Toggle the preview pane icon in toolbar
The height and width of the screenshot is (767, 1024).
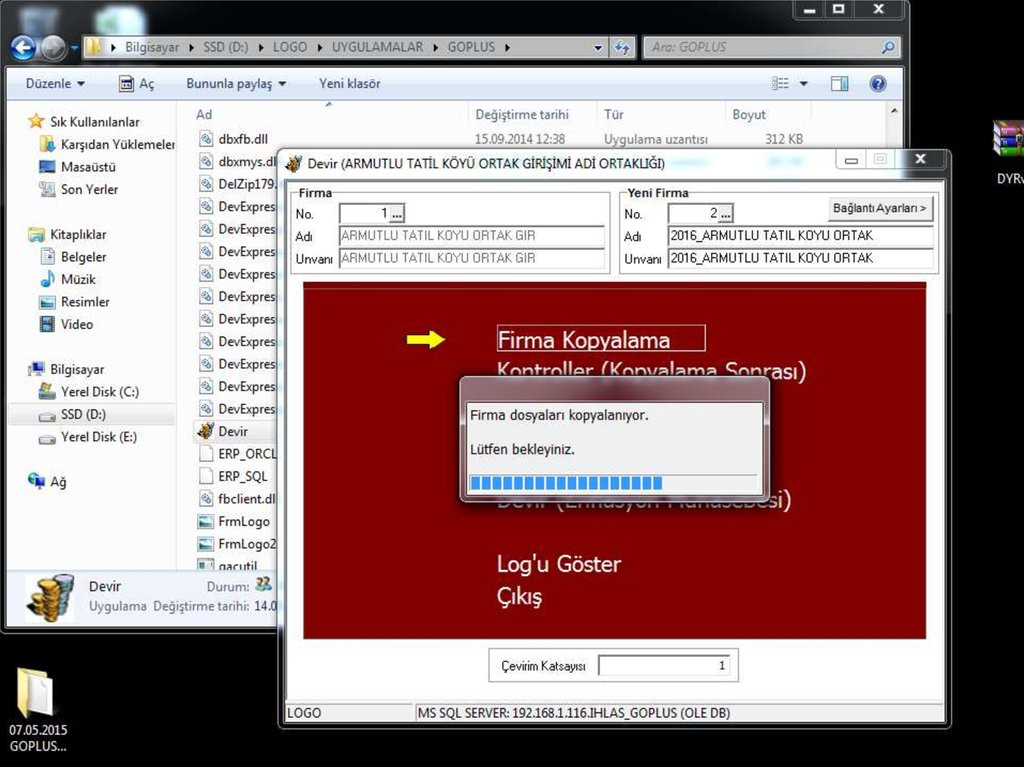[840, 84]
